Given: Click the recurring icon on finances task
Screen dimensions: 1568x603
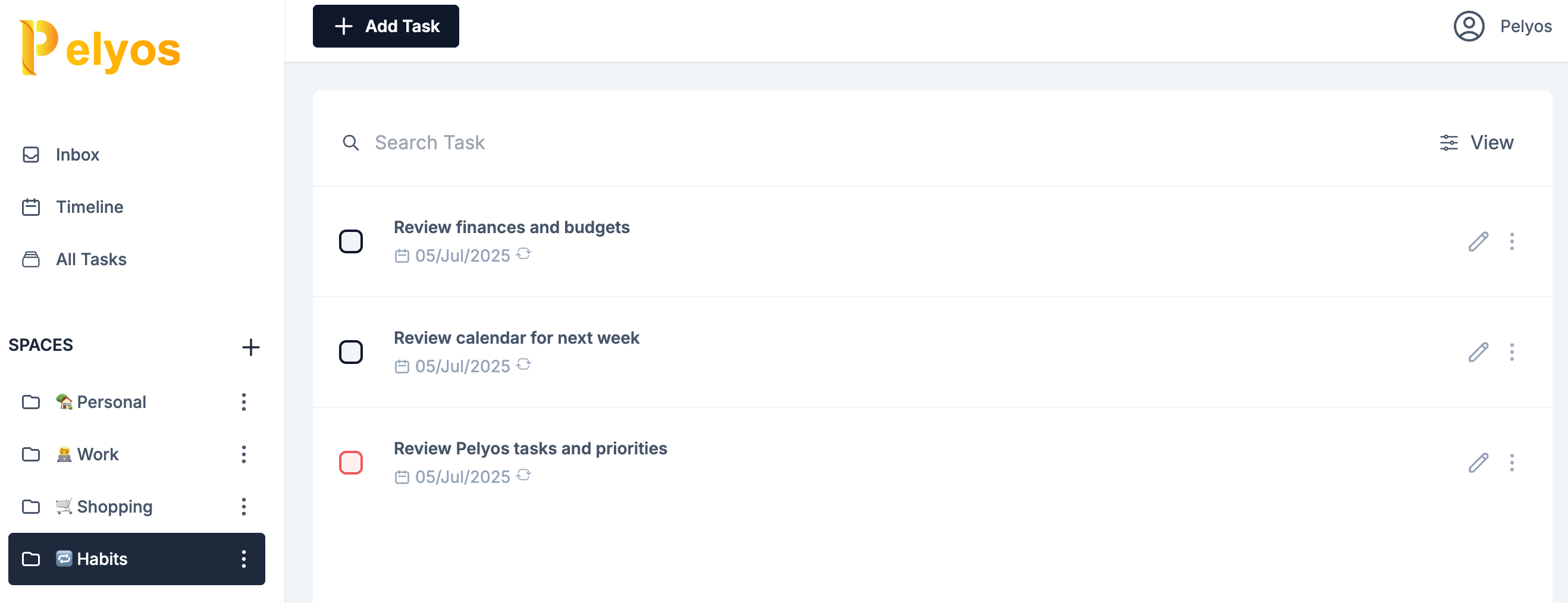Looking at the screenshot, I should click(x=523, y=254).
